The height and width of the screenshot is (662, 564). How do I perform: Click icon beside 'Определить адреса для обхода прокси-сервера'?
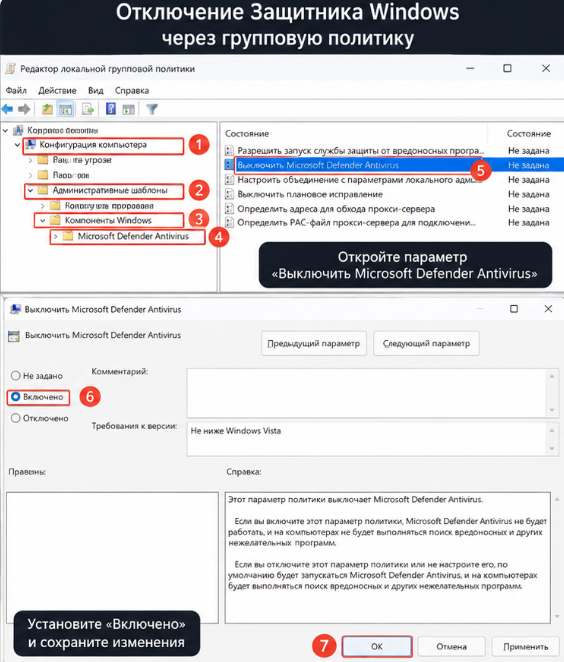click(229, 209)
